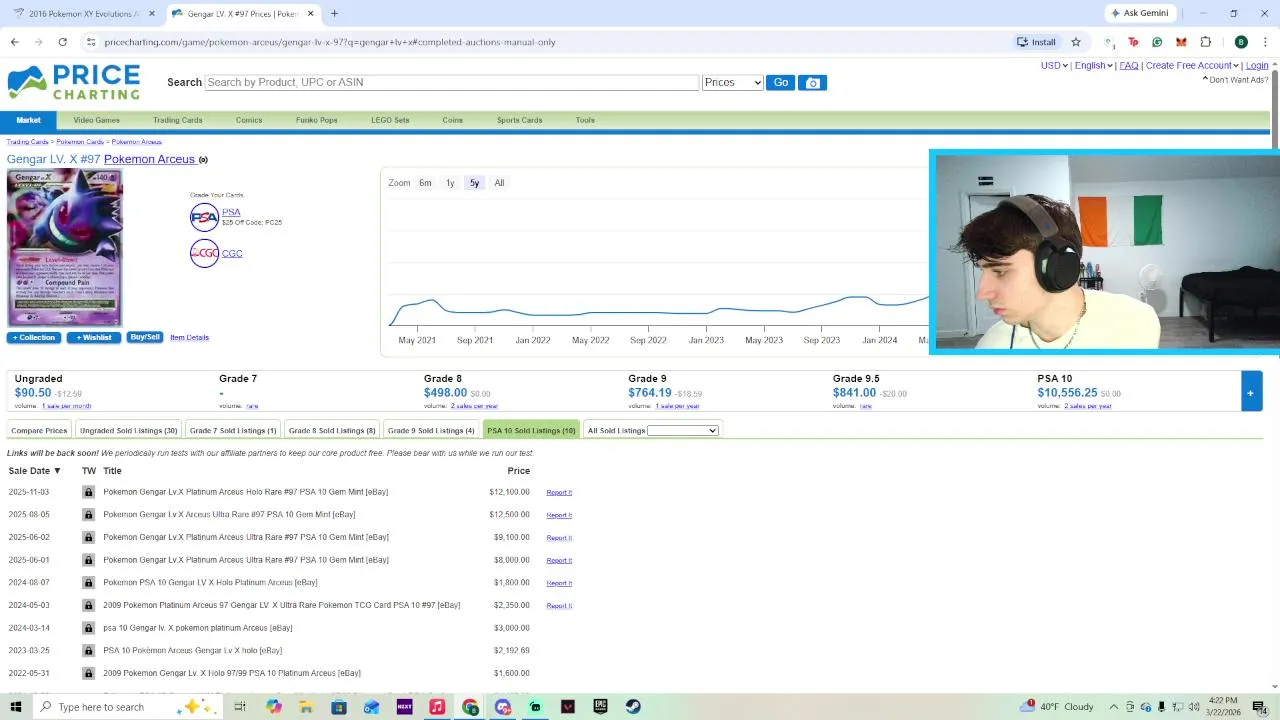This screenshot has width=1280, height=720.
Task: Open the Video Games menu
Action: (x=96, y=120)
